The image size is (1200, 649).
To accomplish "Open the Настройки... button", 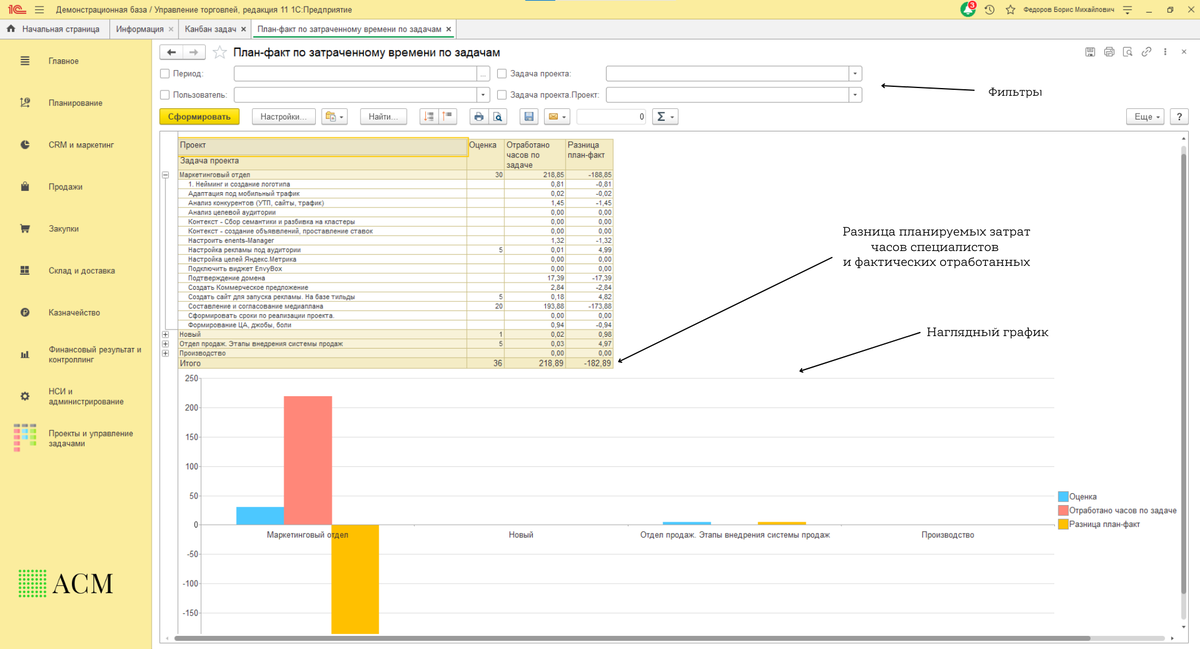I will click(x=284, y=117).
